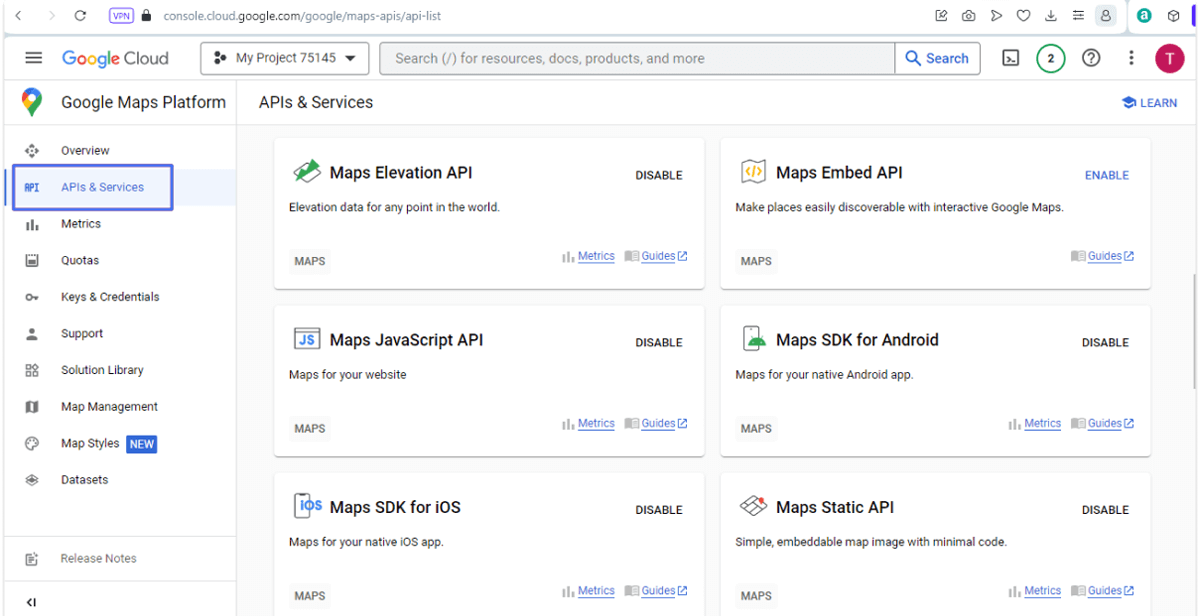Image resolution: width=1200 pixels, height=616 pixels.
Task: Select Quotas in the sidebar
Action: point(80,261)
